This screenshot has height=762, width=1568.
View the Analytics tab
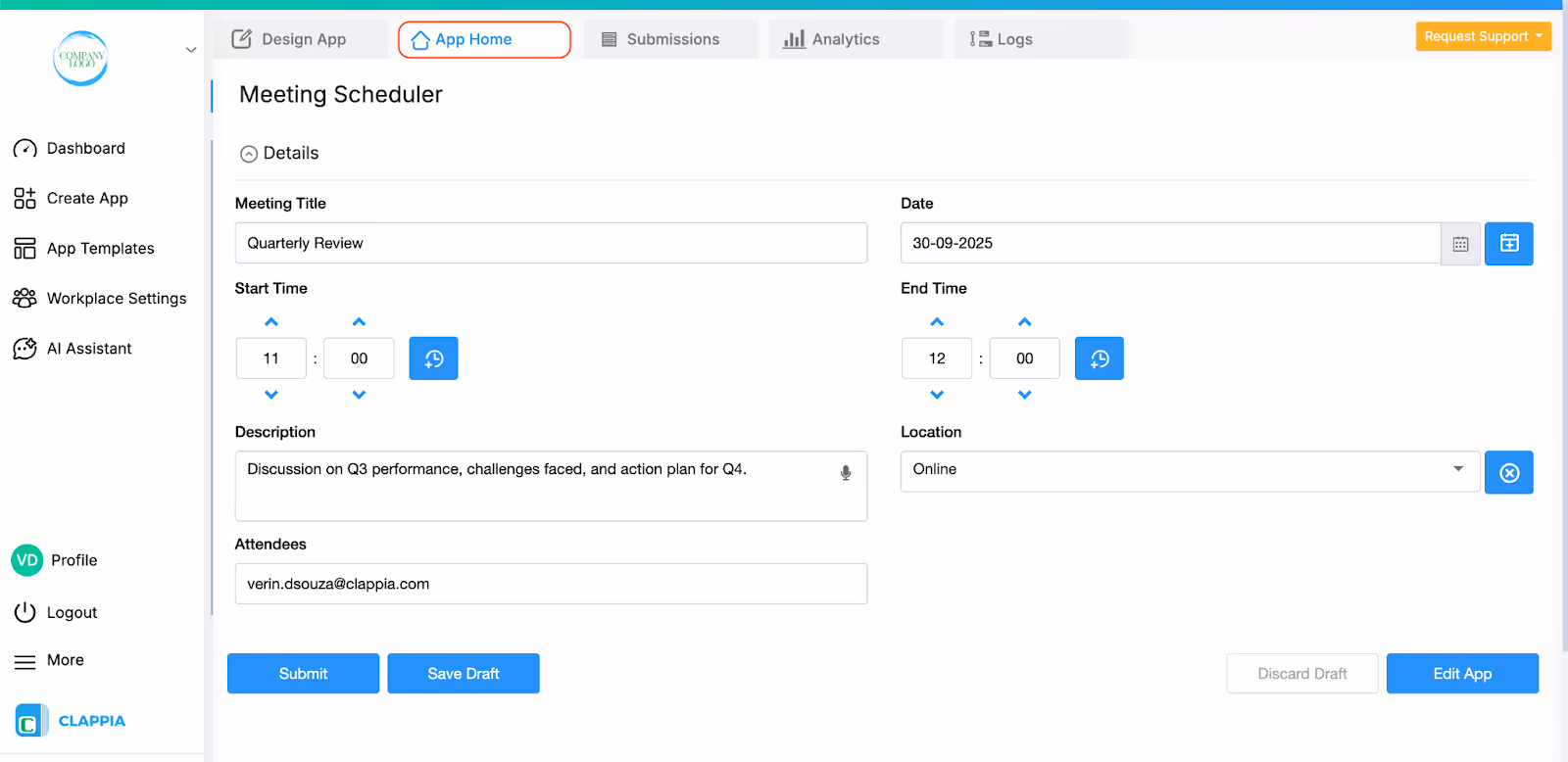pyautogui.click(x=856, y=39)
